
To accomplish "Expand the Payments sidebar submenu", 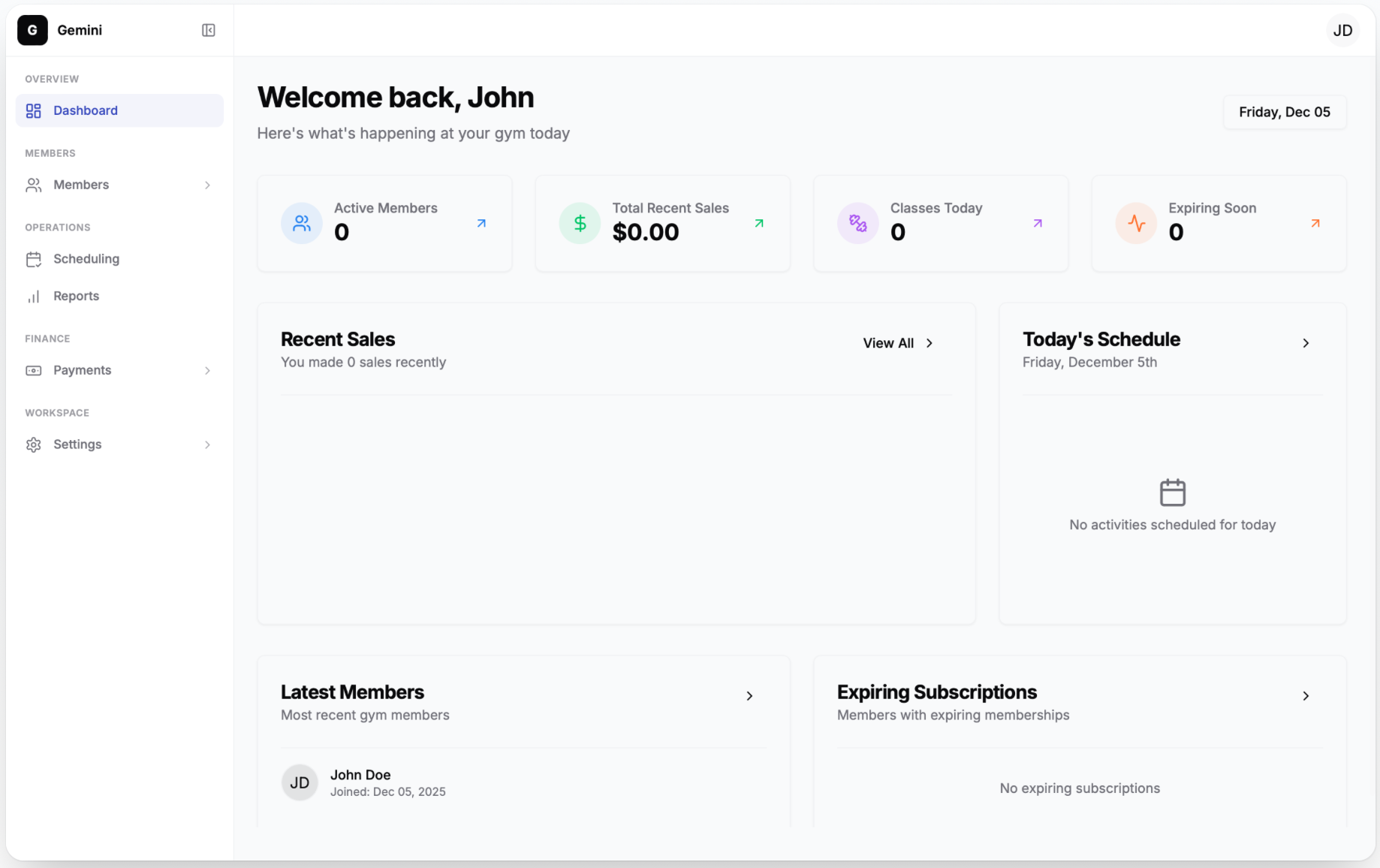I will point(207,370).
